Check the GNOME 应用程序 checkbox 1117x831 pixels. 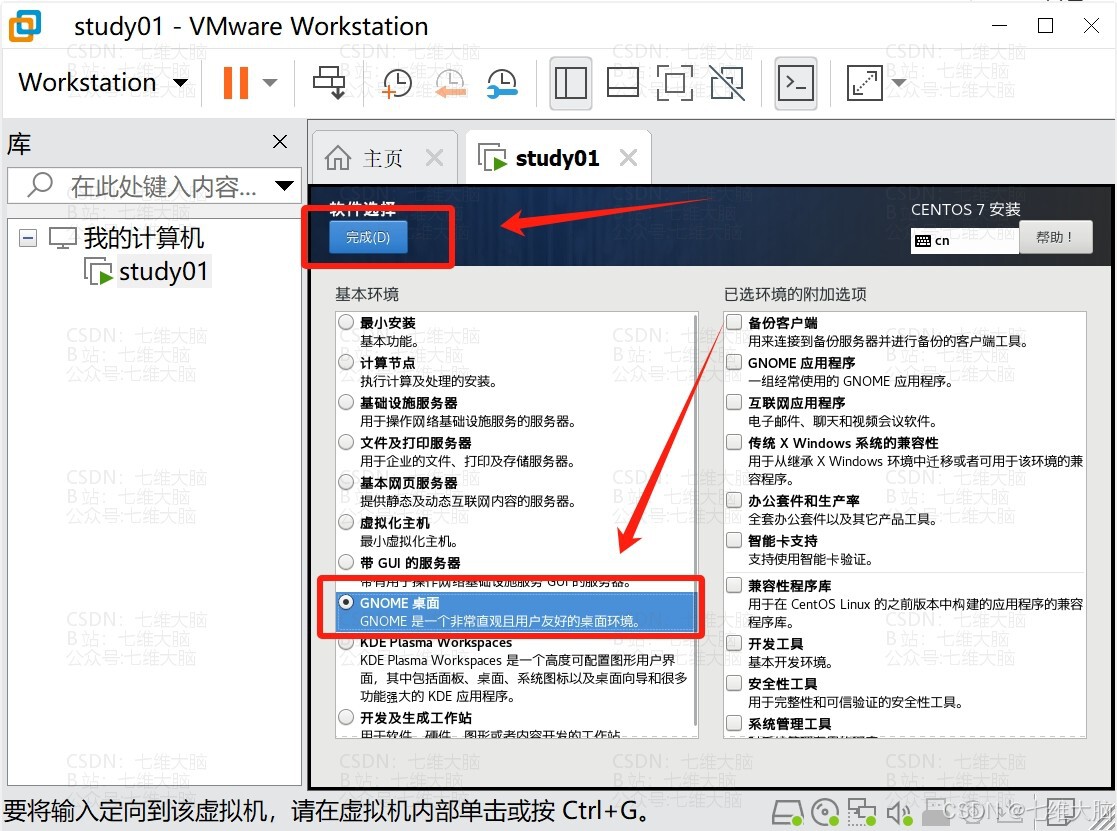pyautogui.click(x=734, y=362)
